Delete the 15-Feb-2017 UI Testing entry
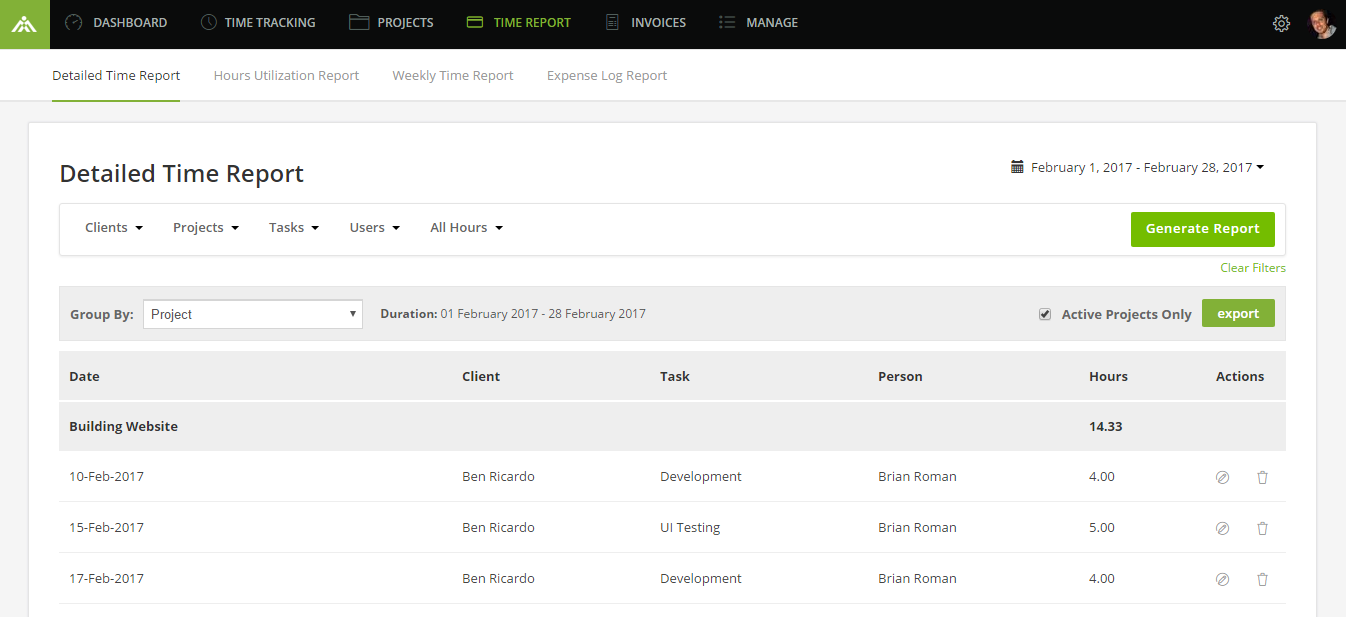 pyautogui.click(x=1262, y=528)
